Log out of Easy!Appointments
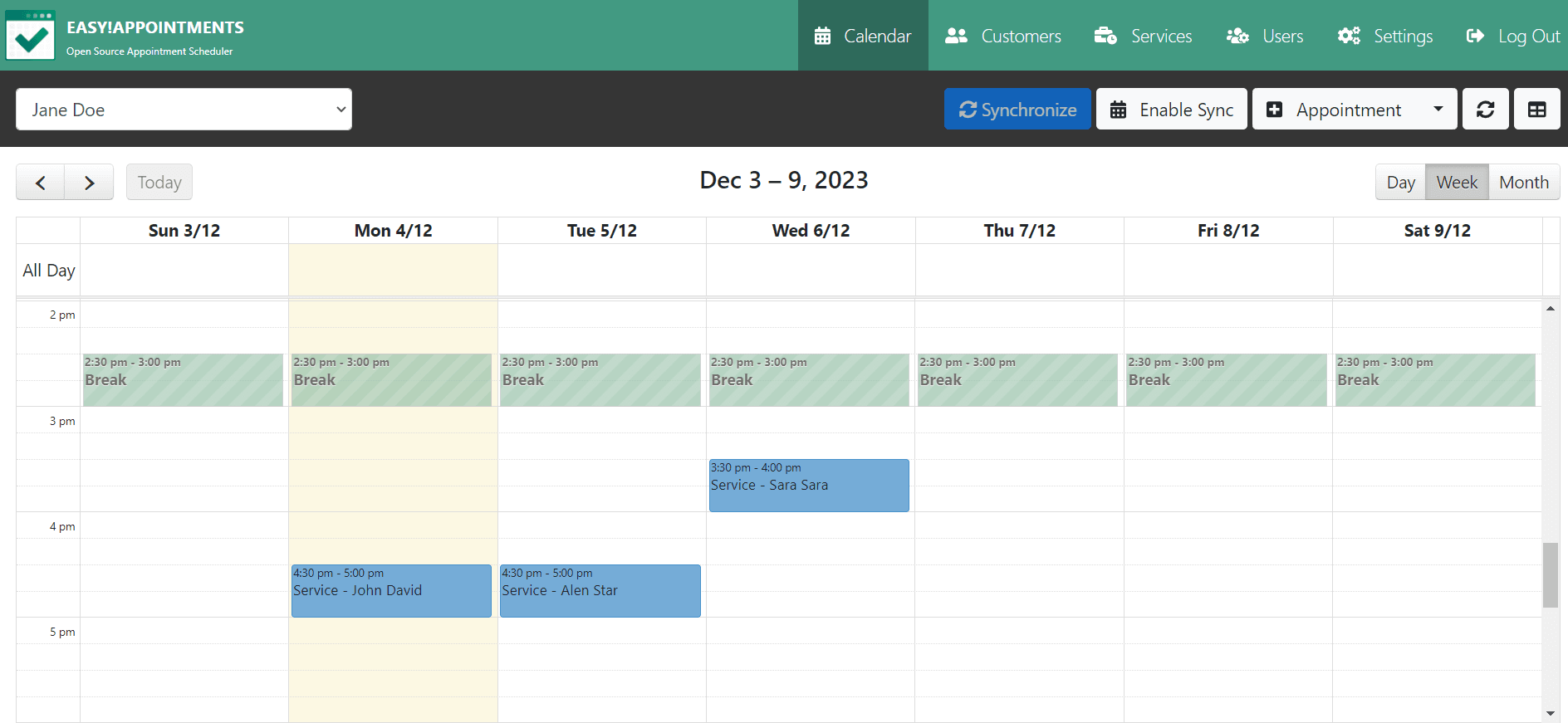The height and width of the screenshot is (723, 1568). pyautogui.click(x=1512, y=36)
